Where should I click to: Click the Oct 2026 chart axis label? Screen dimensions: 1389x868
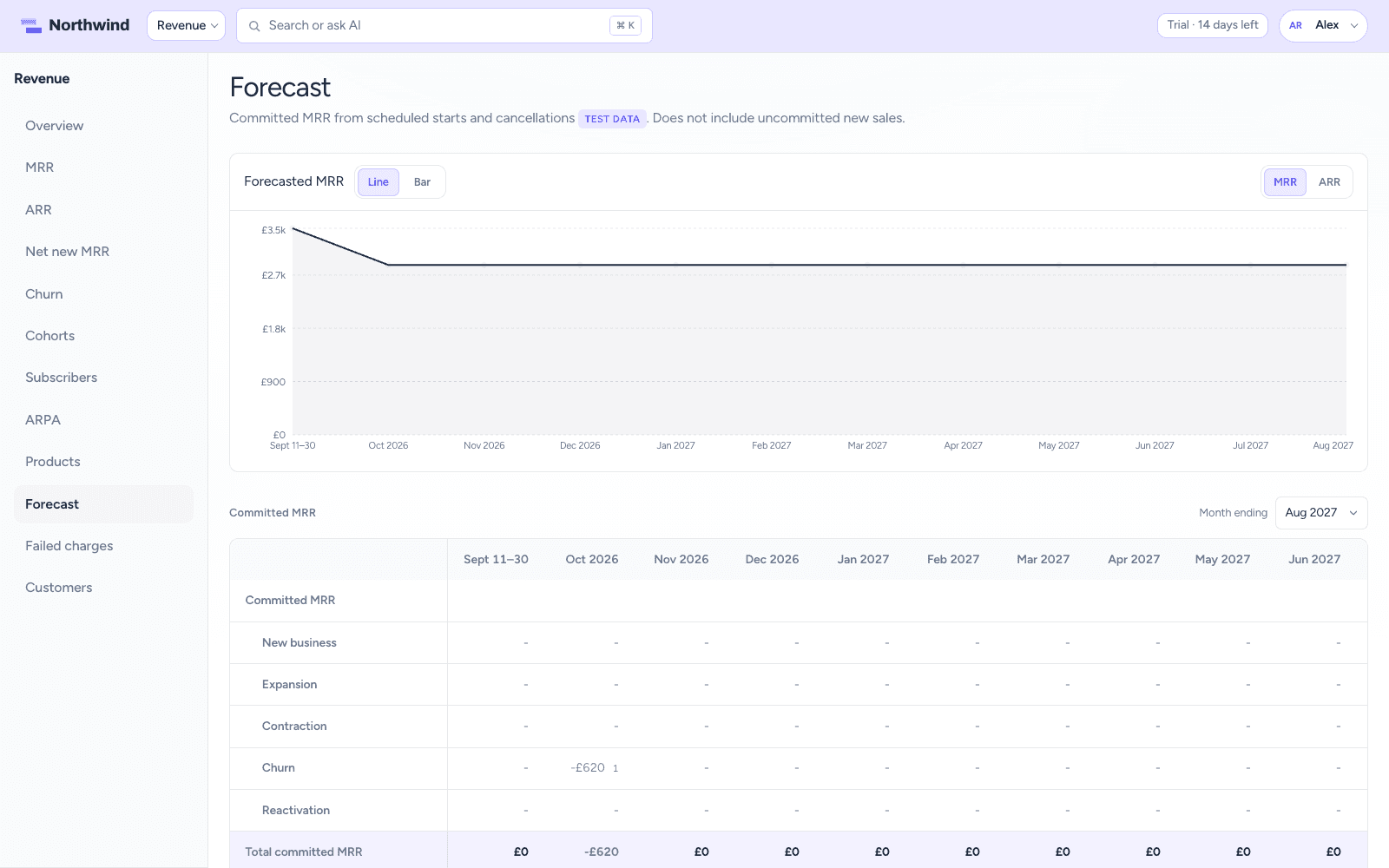tap(388, 446)
